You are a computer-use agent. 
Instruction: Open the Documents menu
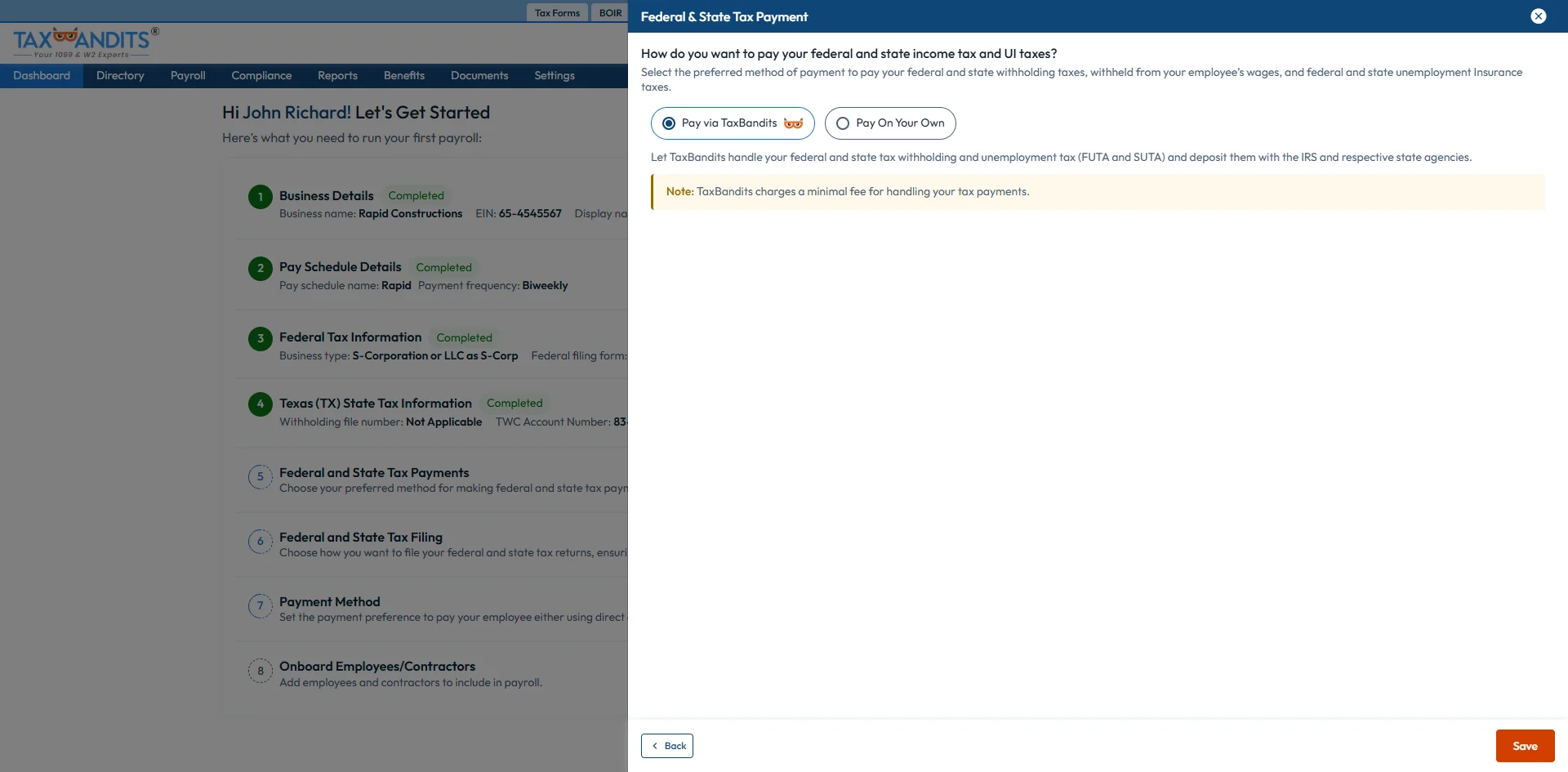click(479, 76)
